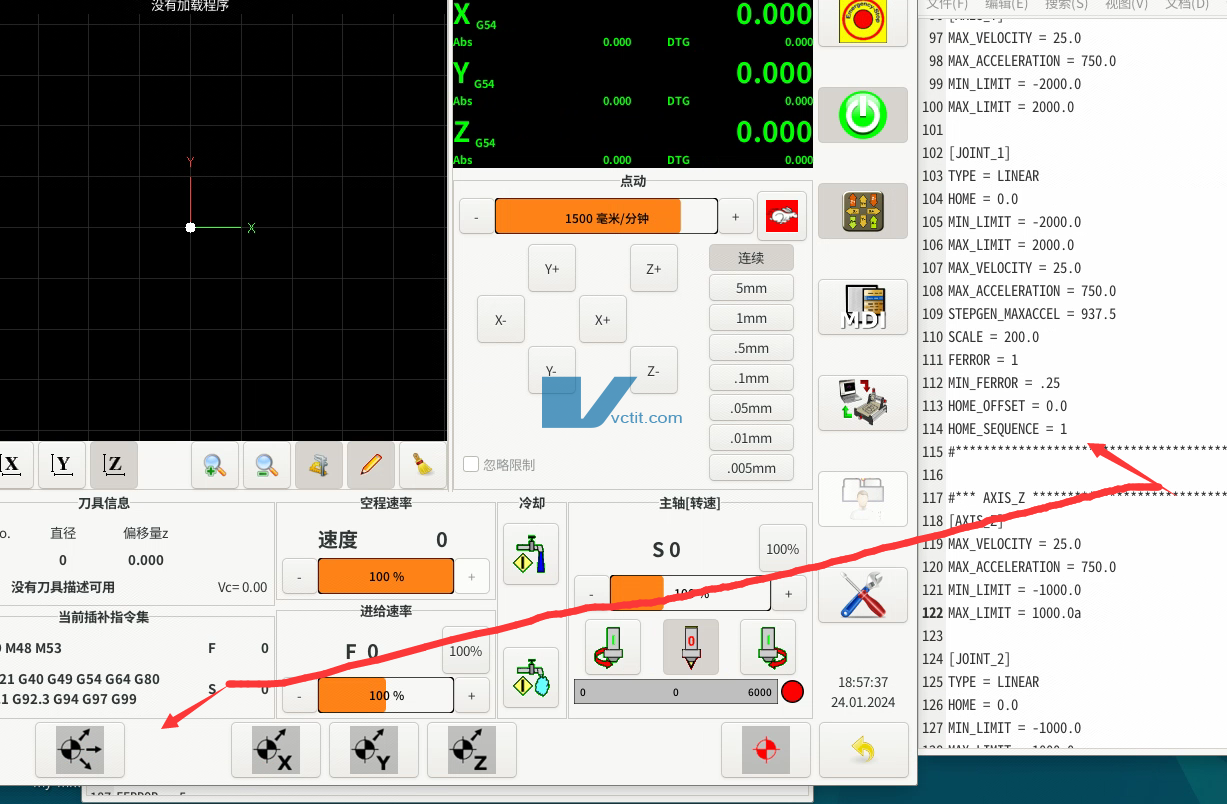Select .01mm jog increment

(751, 438)
